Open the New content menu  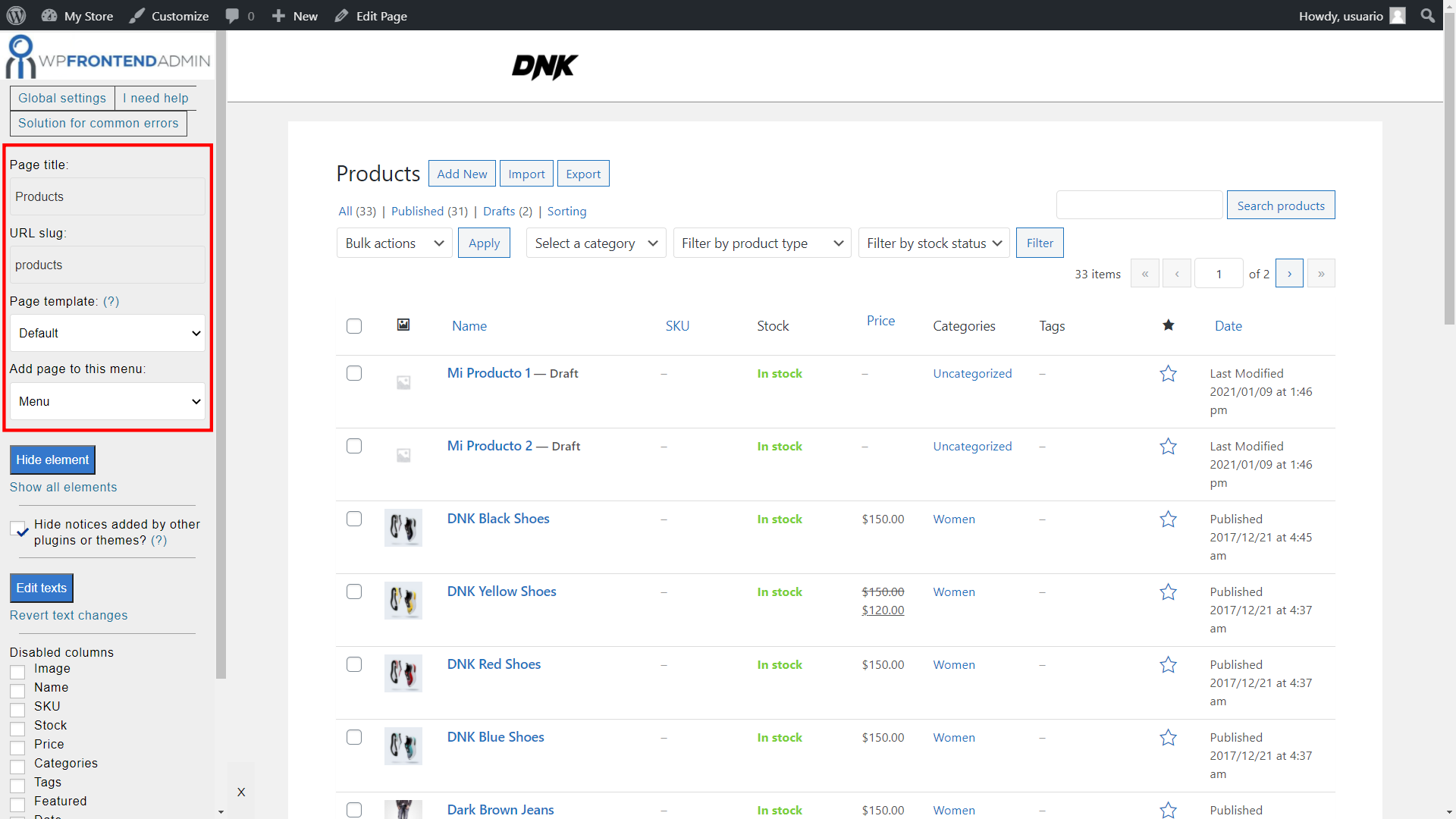(295, 16)
